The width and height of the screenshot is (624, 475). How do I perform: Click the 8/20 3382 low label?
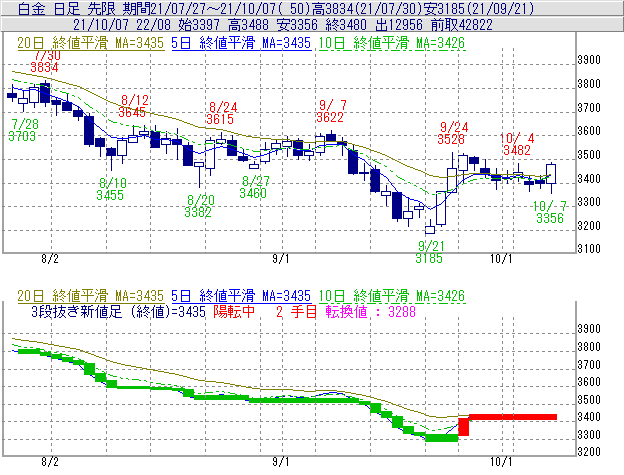click(199, 206)
